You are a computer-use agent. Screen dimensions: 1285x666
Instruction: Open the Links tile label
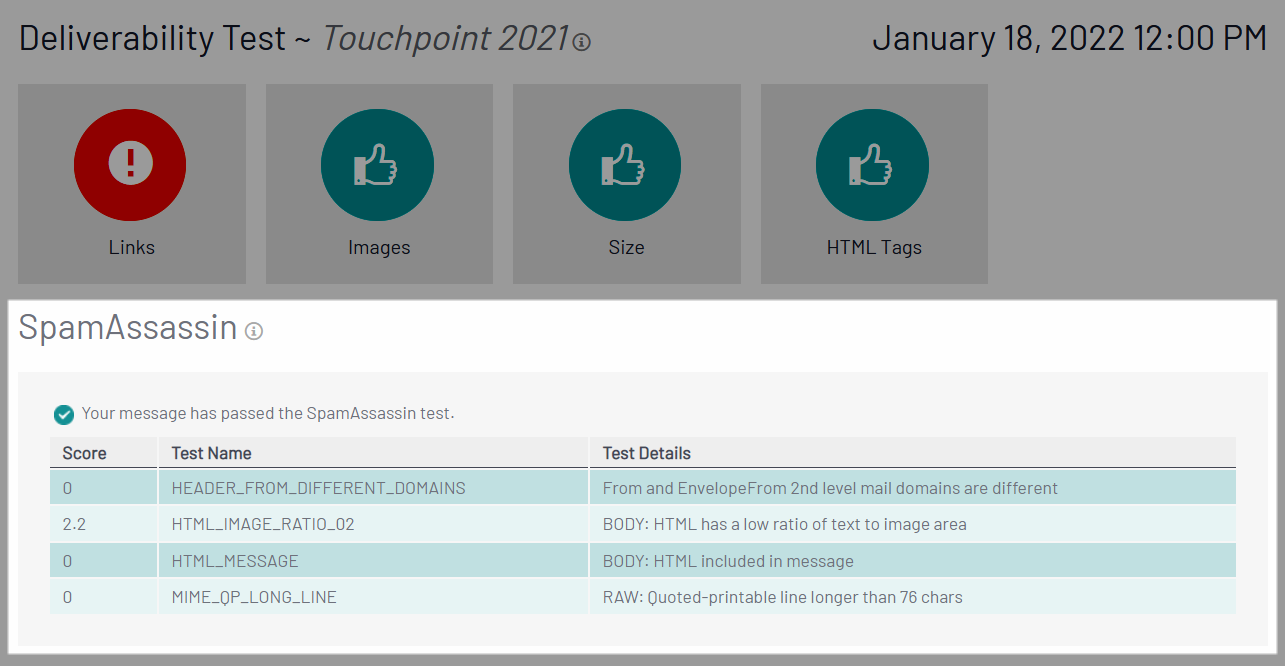tap(132, 247)
